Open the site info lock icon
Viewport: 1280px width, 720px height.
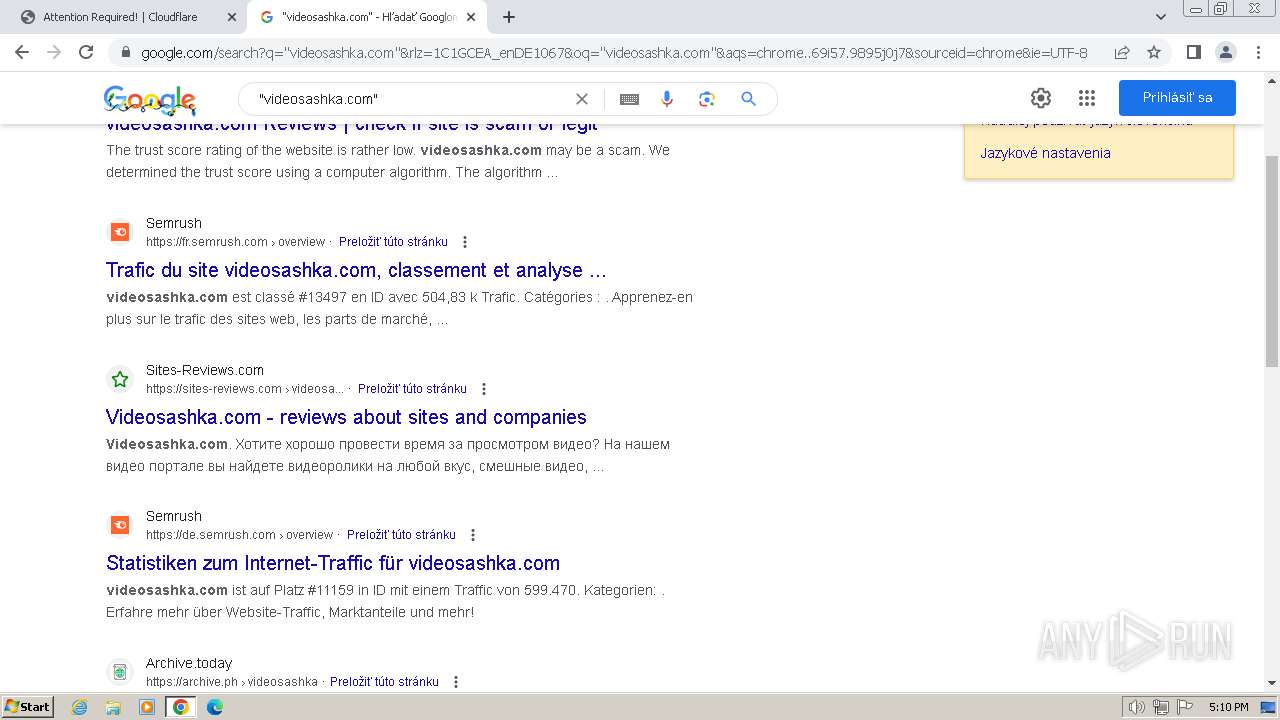pos(126,52)
